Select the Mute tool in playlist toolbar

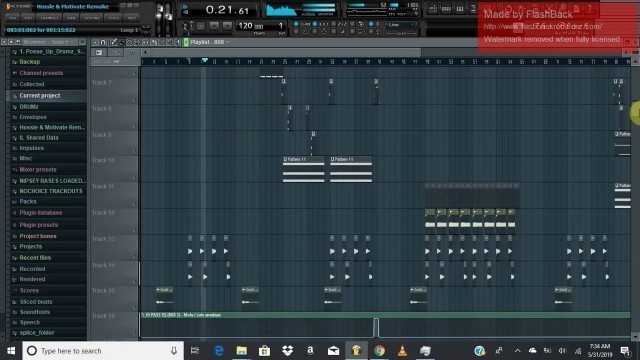click(x=138, y=42)
